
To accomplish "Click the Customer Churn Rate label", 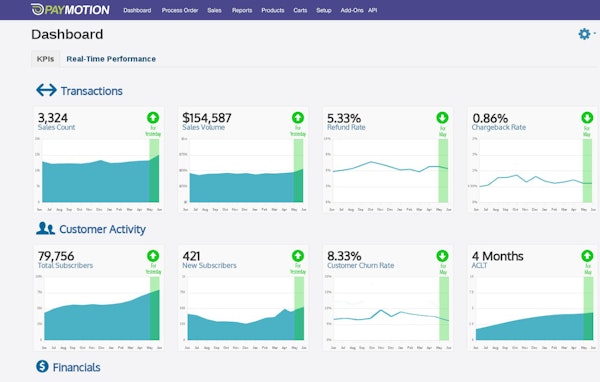I will click(360, 266).
